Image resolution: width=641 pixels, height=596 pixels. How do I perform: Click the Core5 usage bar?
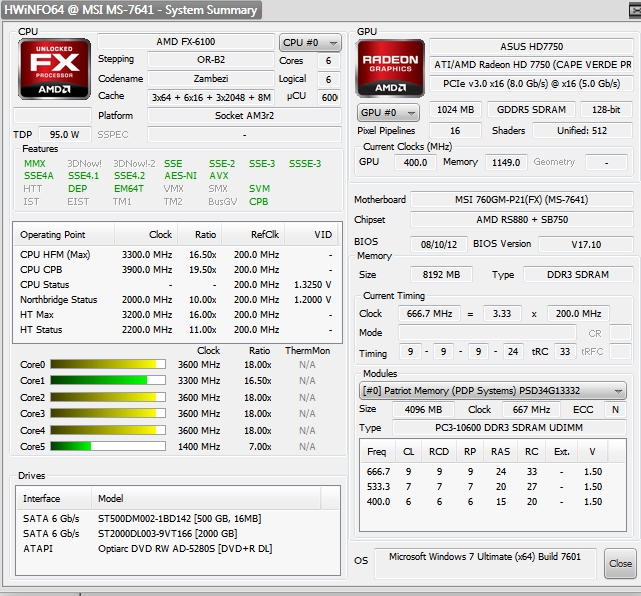click(108, 446)
